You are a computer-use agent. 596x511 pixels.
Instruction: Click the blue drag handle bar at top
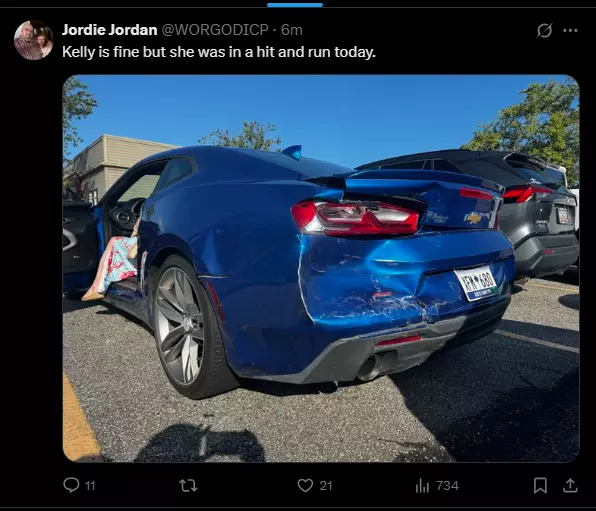(295, 5)
